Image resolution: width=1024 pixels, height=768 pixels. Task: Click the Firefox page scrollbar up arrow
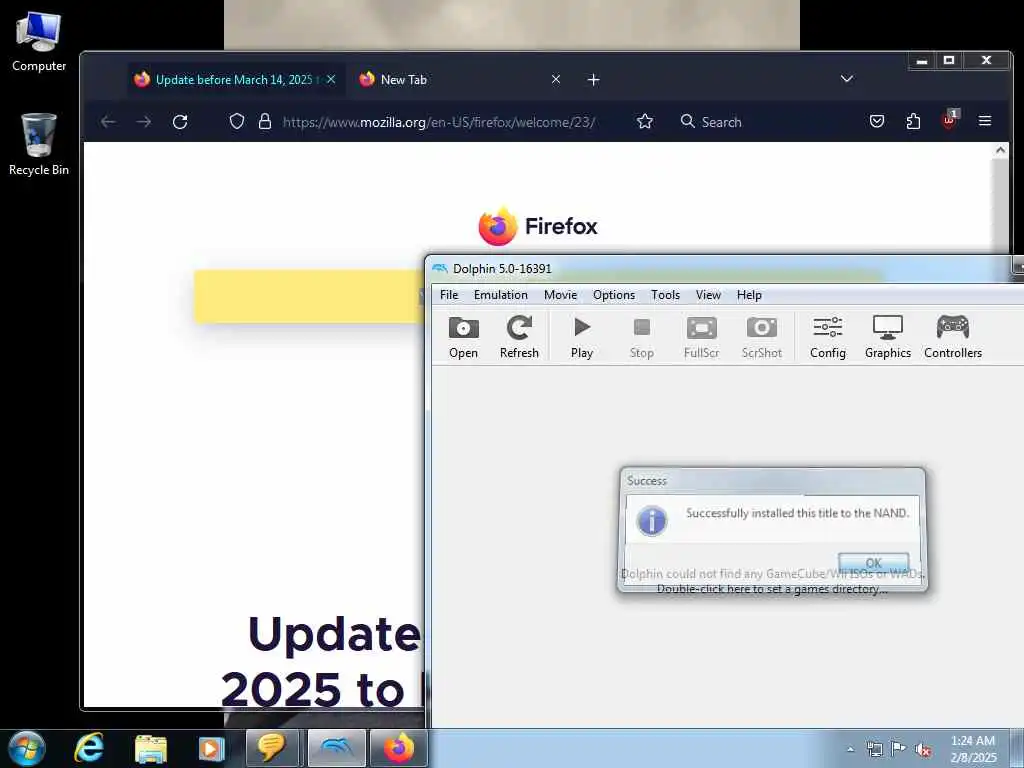[1000, 150]
